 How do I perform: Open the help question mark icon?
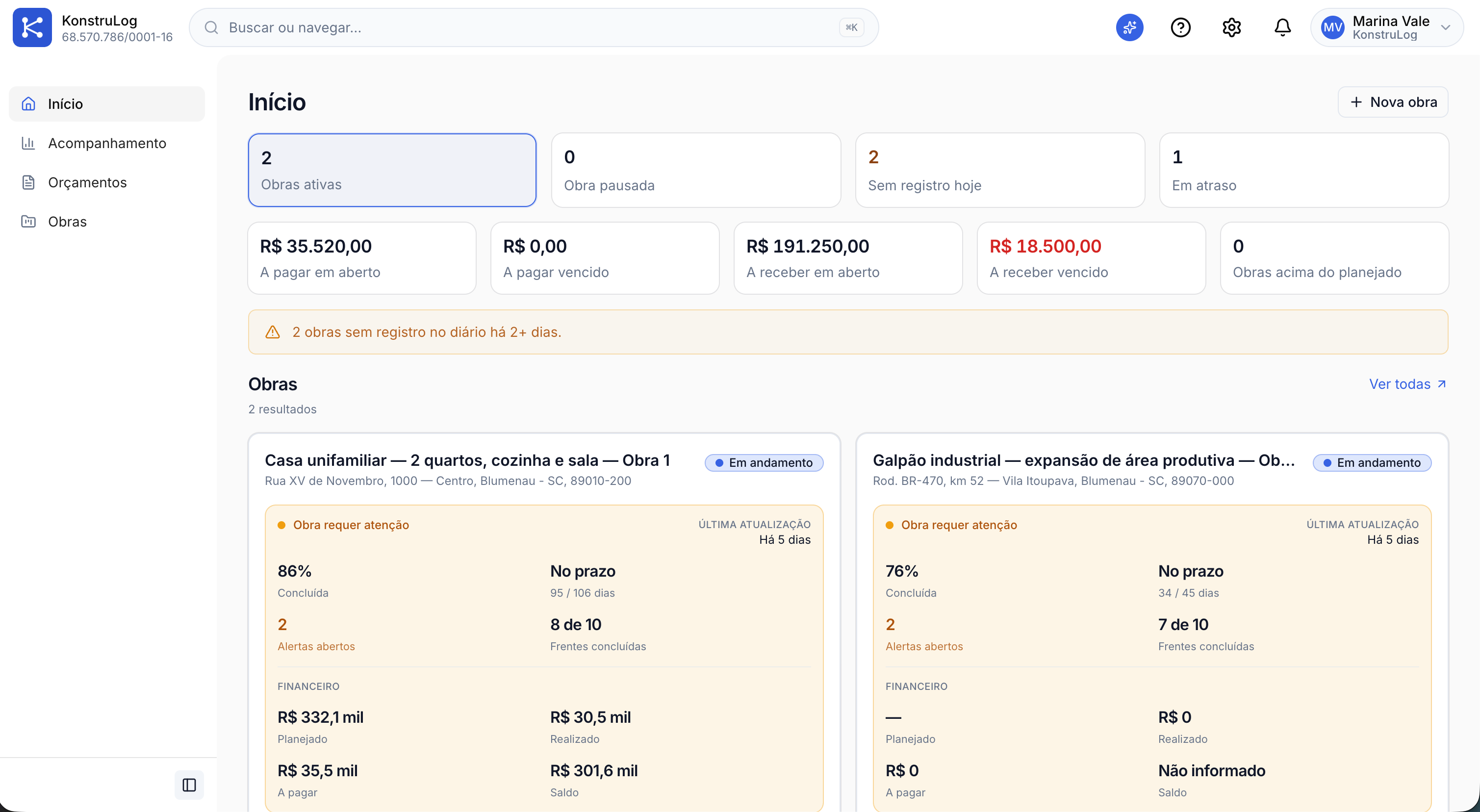coord(1181,27)
